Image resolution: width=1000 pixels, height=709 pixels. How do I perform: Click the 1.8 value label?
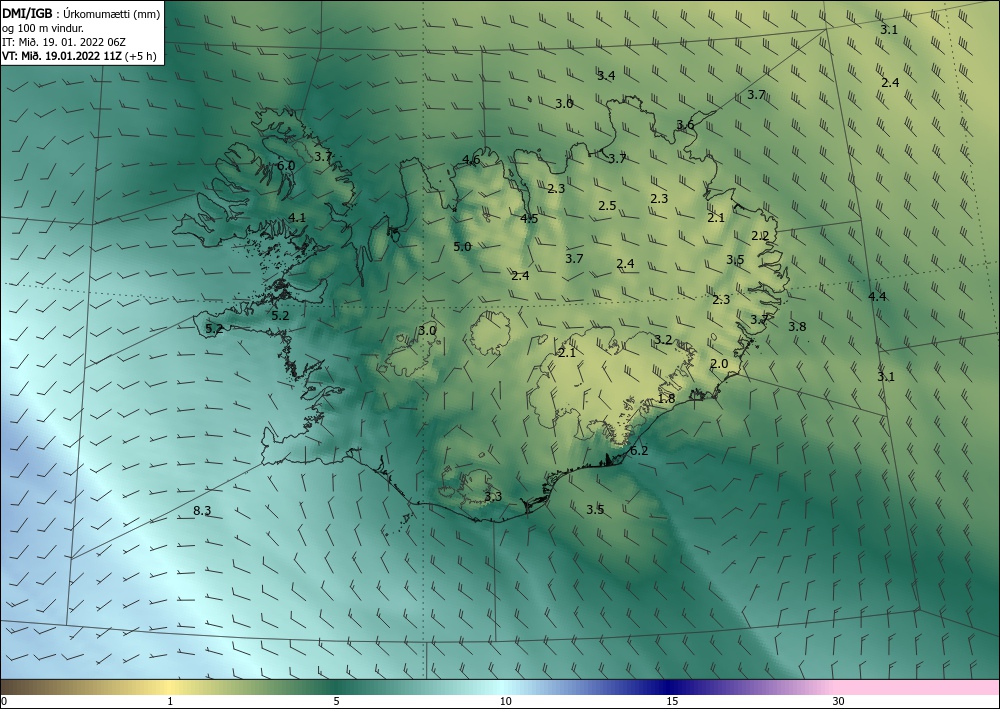pyautogui.click(x=666, y=398)
